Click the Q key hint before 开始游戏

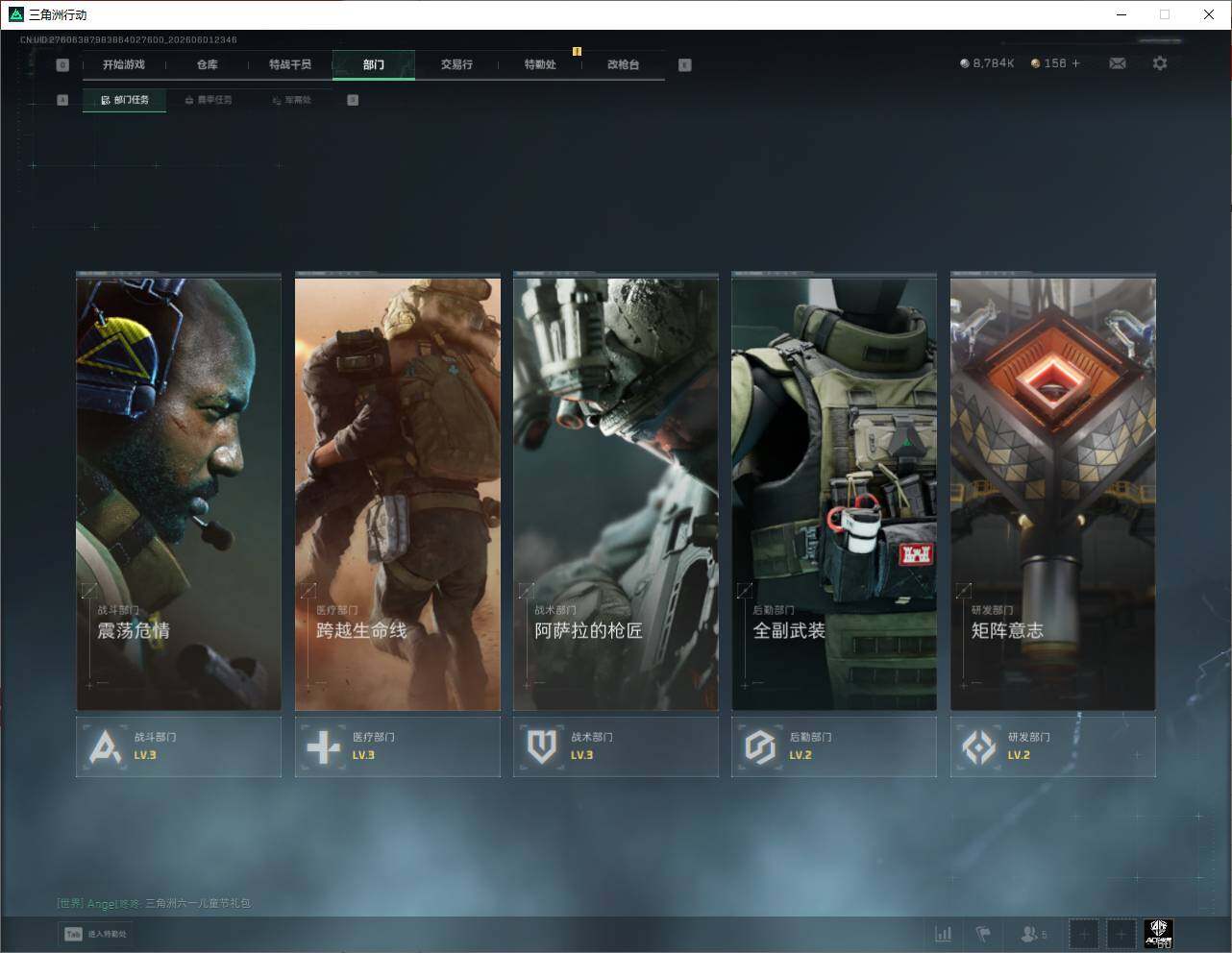tap(62, 65)
